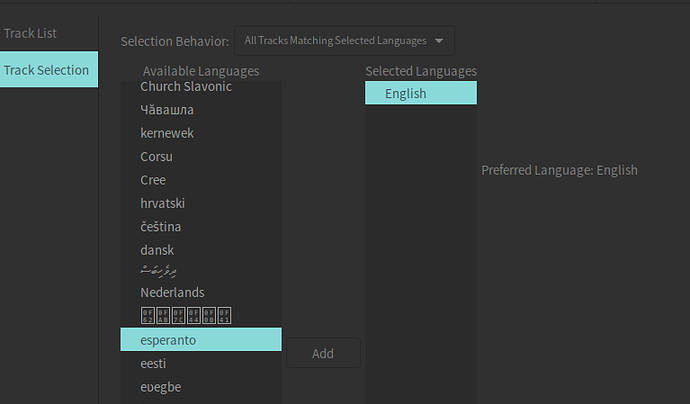Switch to the Track List tab
Image resolution: width=690 pixels, height=404 pixels.
pos(31,33)
